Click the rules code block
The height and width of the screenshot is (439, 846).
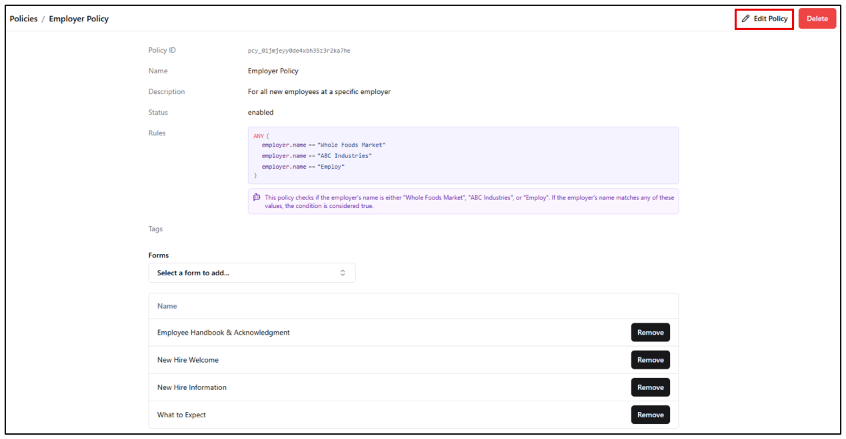point(462,155)
